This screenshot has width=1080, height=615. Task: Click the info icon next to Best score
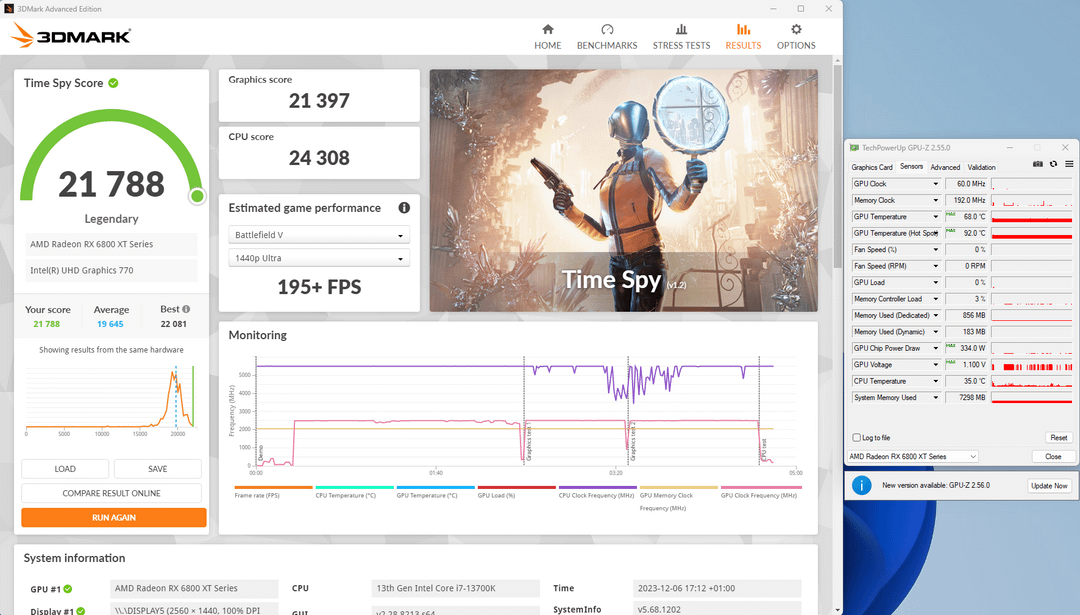pyautogui.click(x=186, y=309)
